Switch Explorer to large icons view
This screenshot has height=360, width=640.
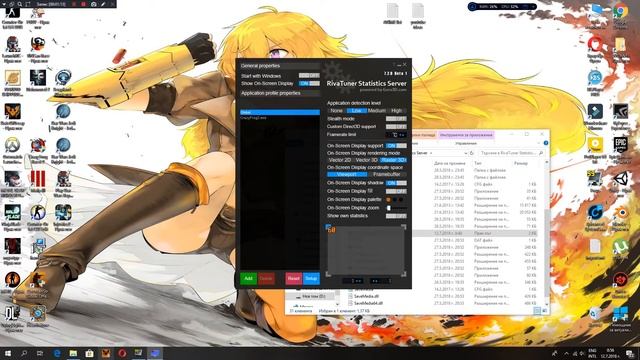(544, 311)
